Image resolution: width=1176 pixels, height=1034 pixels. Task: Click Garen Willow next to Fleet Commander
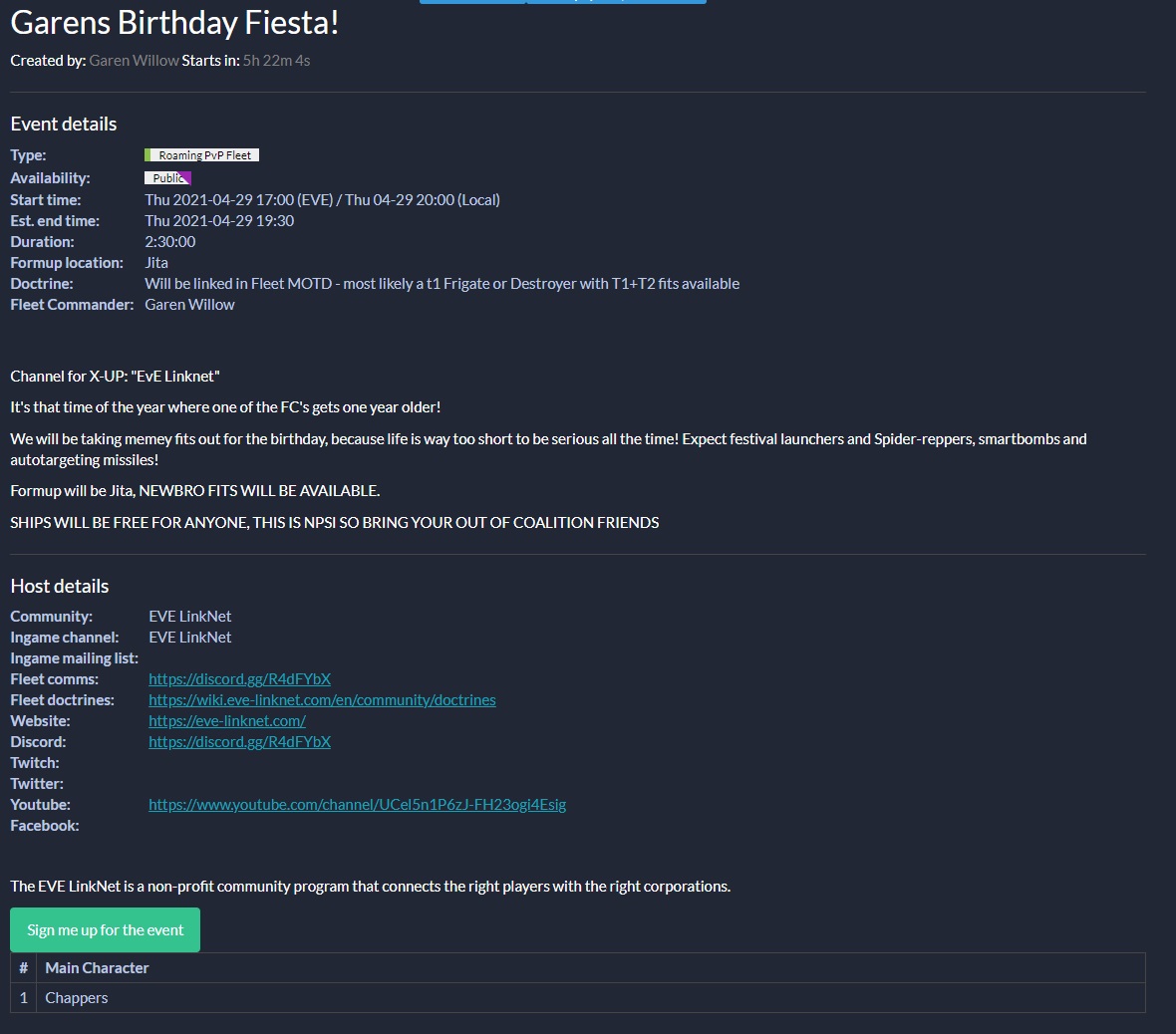click(189, 304)
